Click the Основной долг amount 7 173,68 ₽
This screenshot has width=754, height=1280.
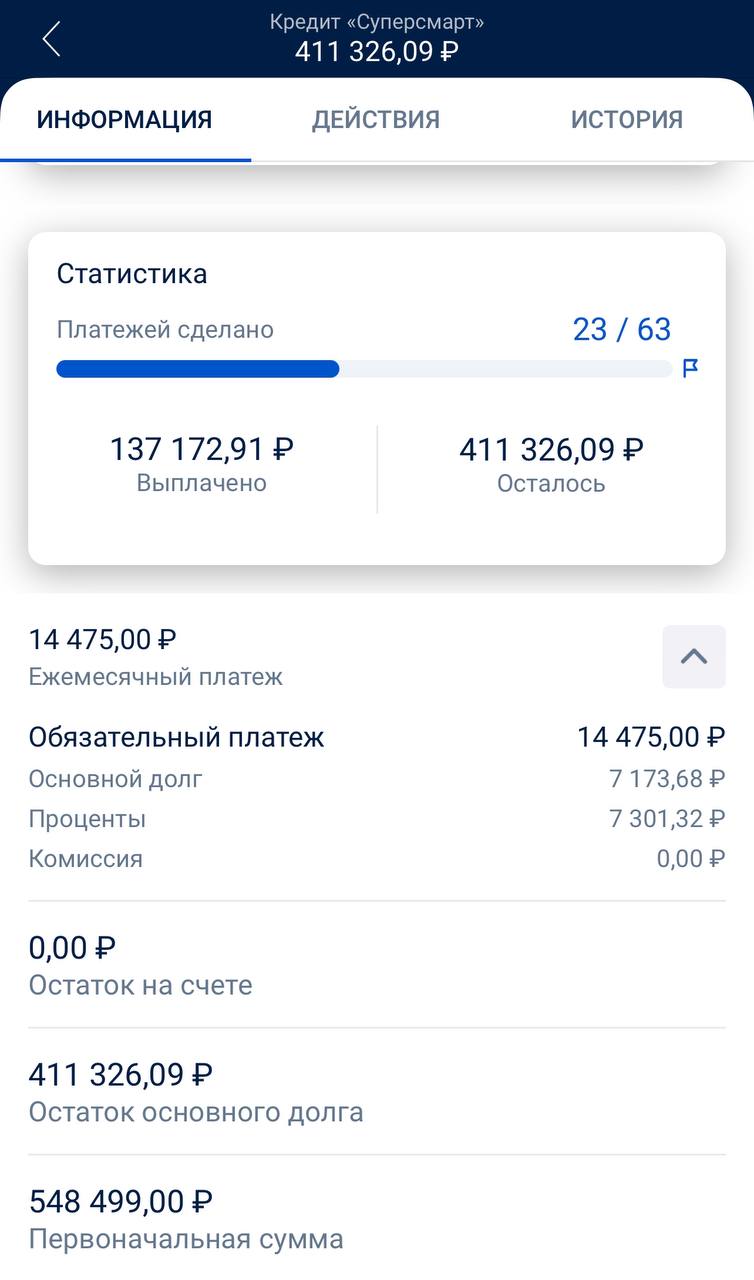coord(667,779)
